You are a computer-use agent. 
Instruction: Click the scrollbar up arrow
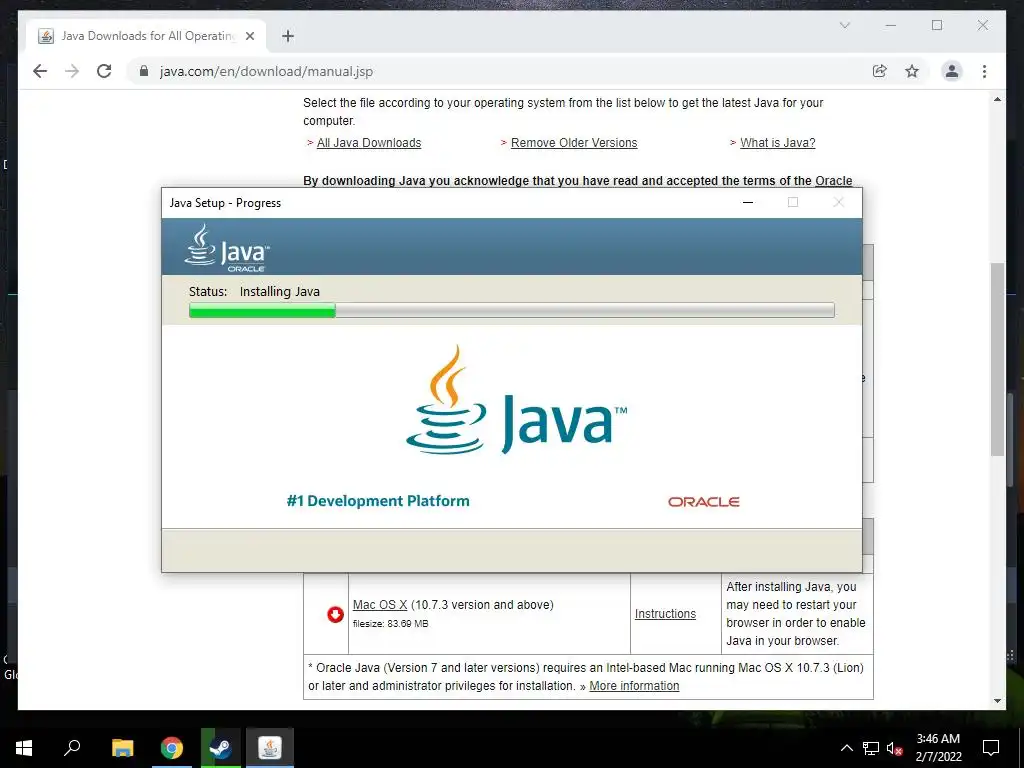coord(997,99)
